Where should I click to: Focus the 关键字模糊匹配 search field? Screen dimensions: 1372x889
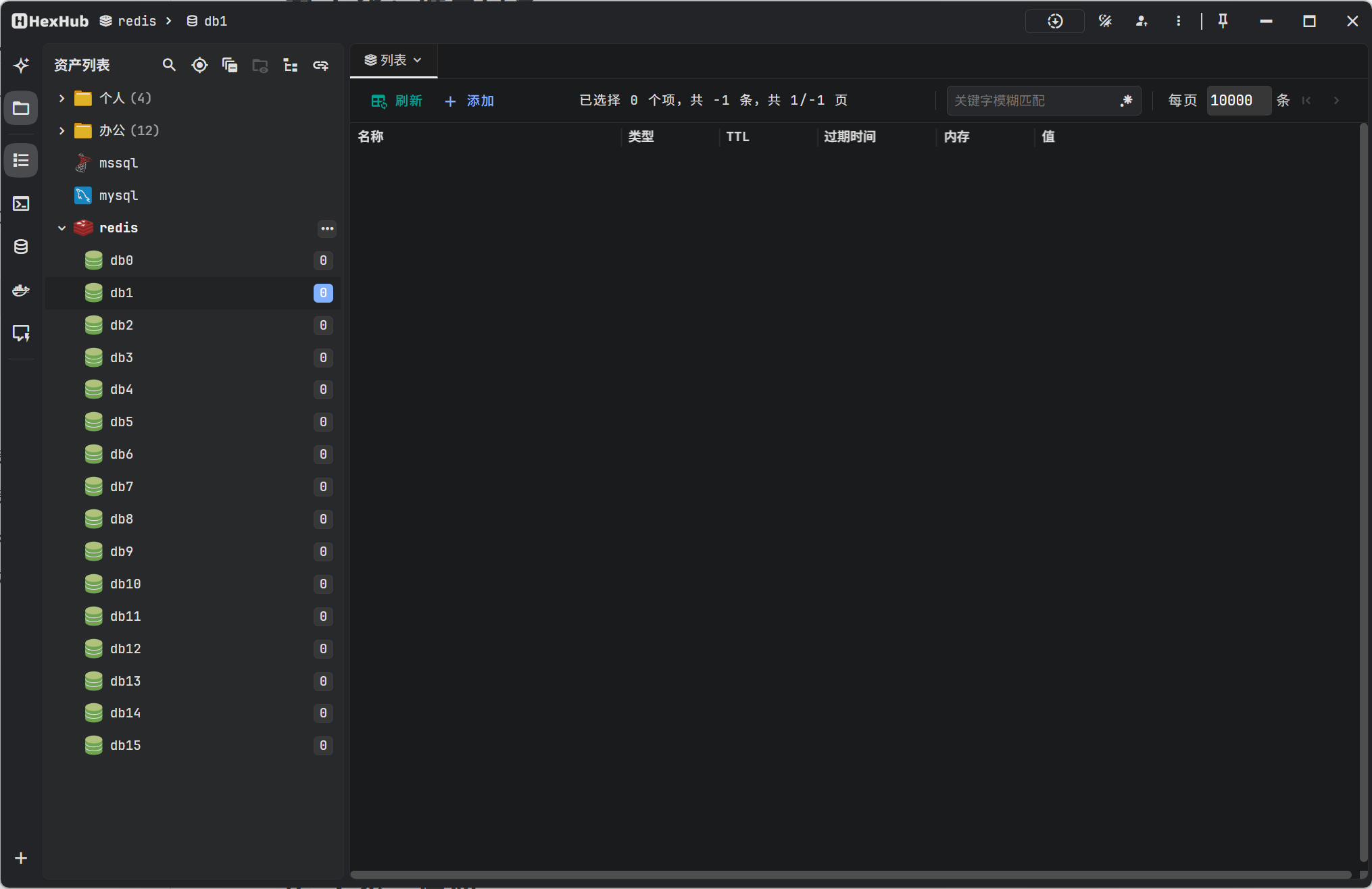click(x=1033, y=101)
